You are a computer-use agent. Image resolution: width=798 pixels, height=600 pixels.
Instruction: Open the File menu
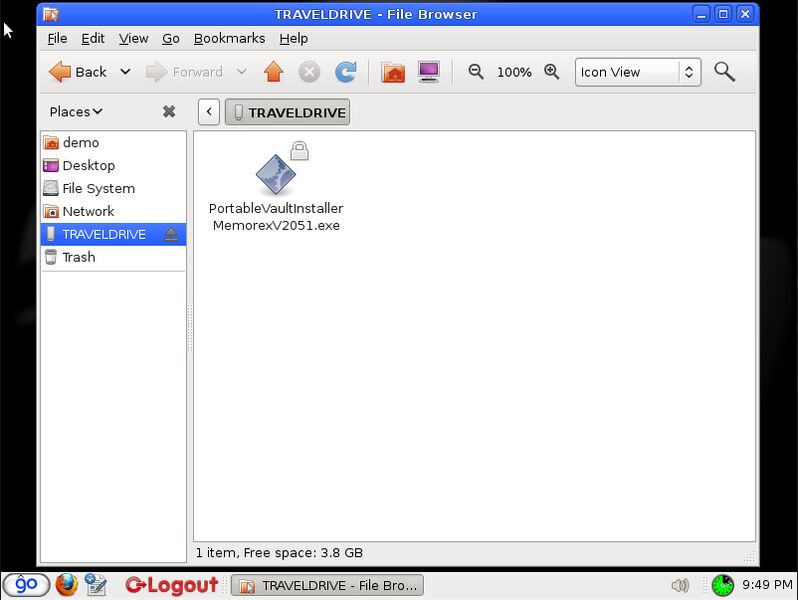point(57,39)
